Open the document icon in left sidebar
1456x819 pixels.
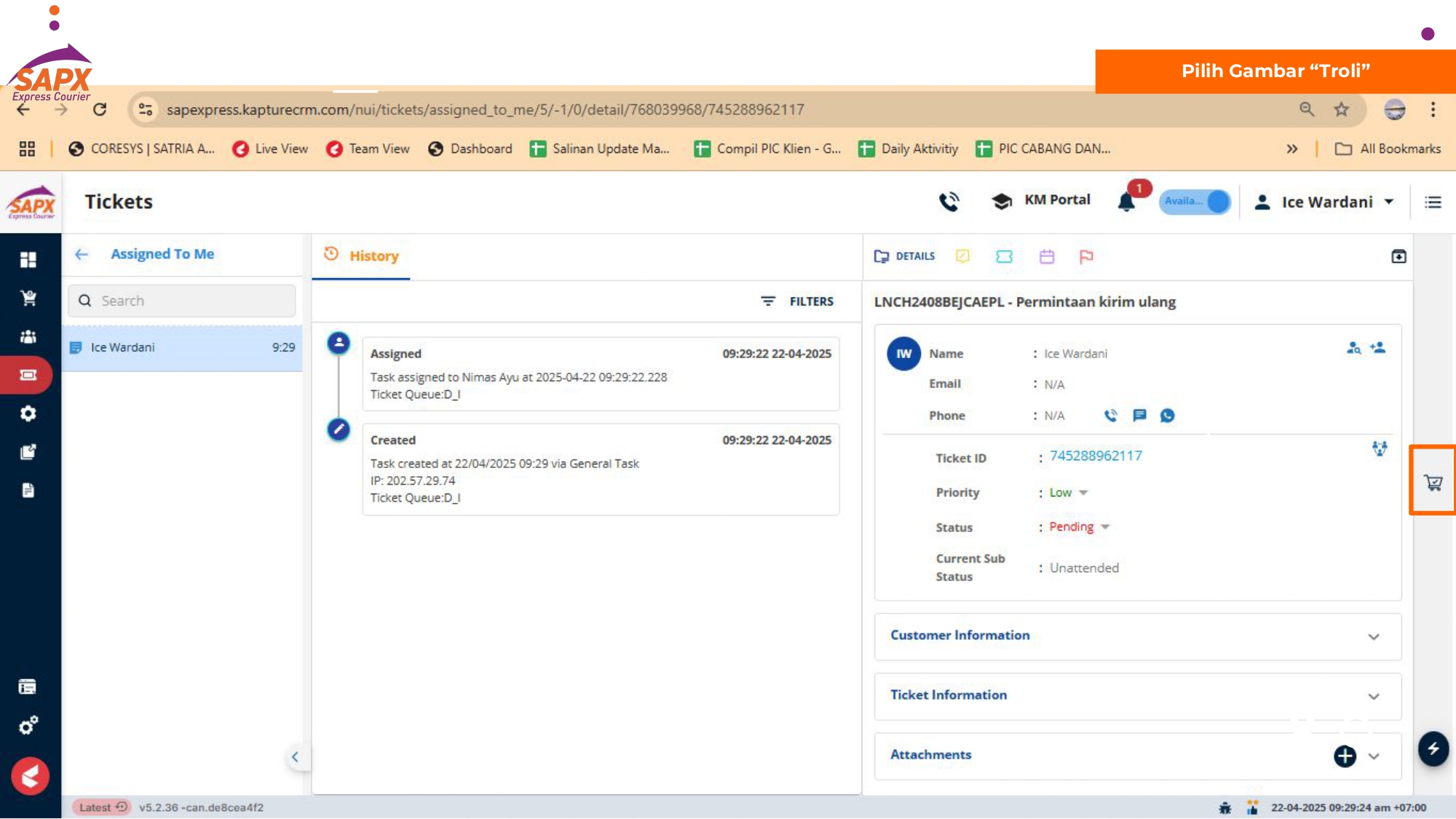pos(28,490)
